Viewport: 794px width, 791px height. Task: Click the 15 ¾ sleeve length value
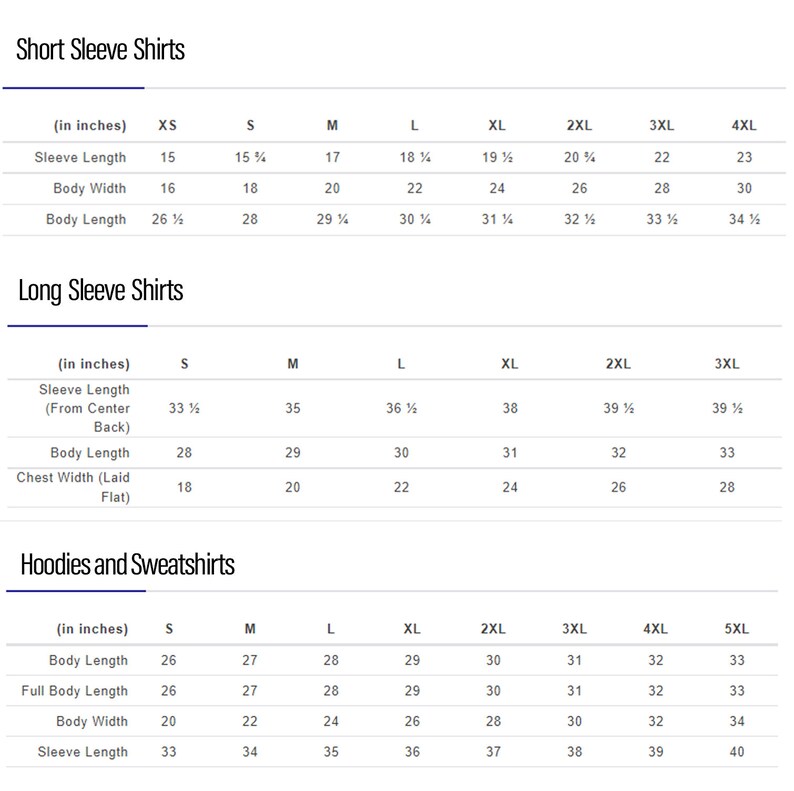pyautogui.click(x=250, y=157)
